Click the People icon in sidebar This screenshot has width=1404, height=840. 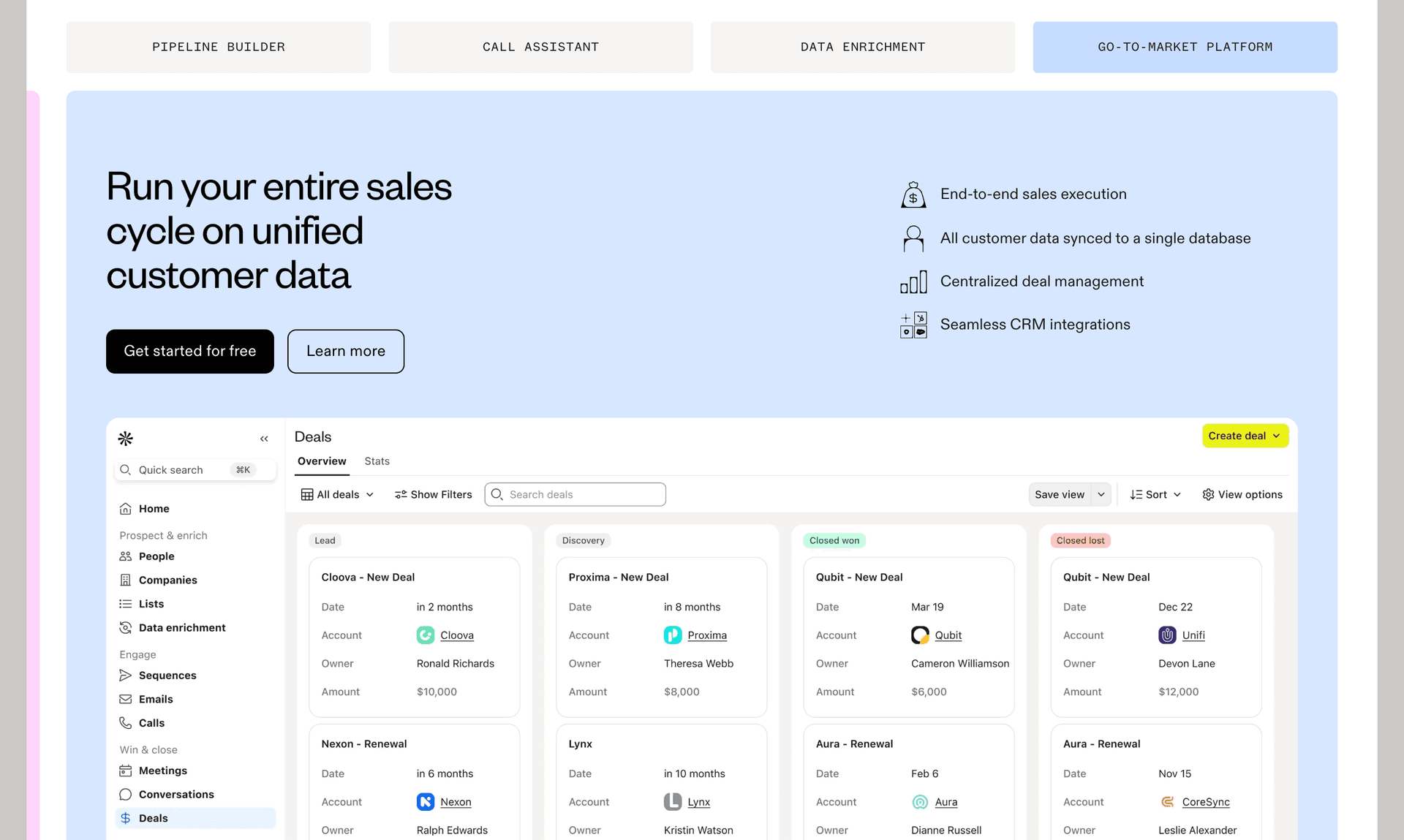126,556
